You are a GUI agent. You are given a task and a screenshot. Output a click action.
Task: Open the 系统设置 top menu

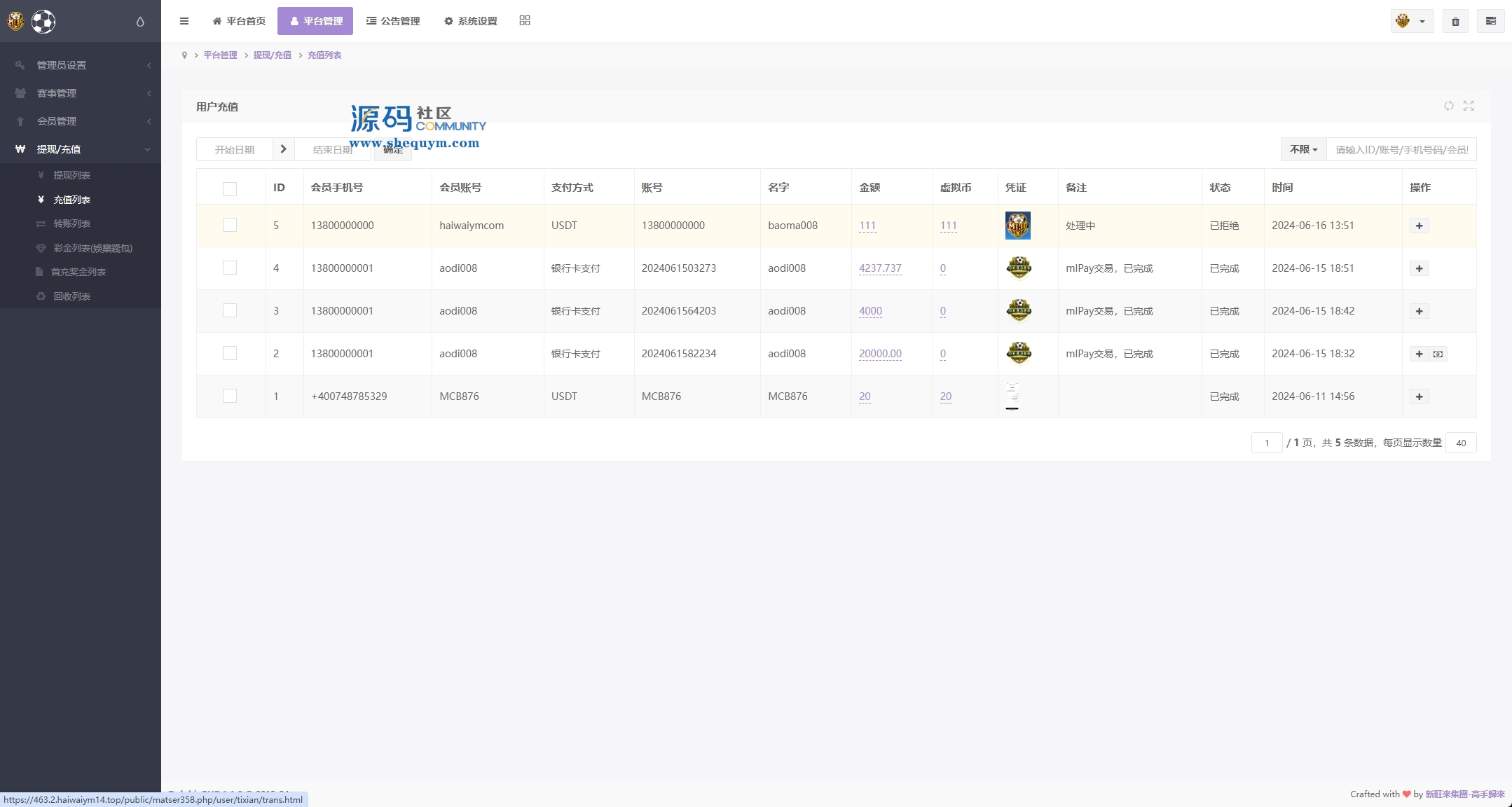471,21
